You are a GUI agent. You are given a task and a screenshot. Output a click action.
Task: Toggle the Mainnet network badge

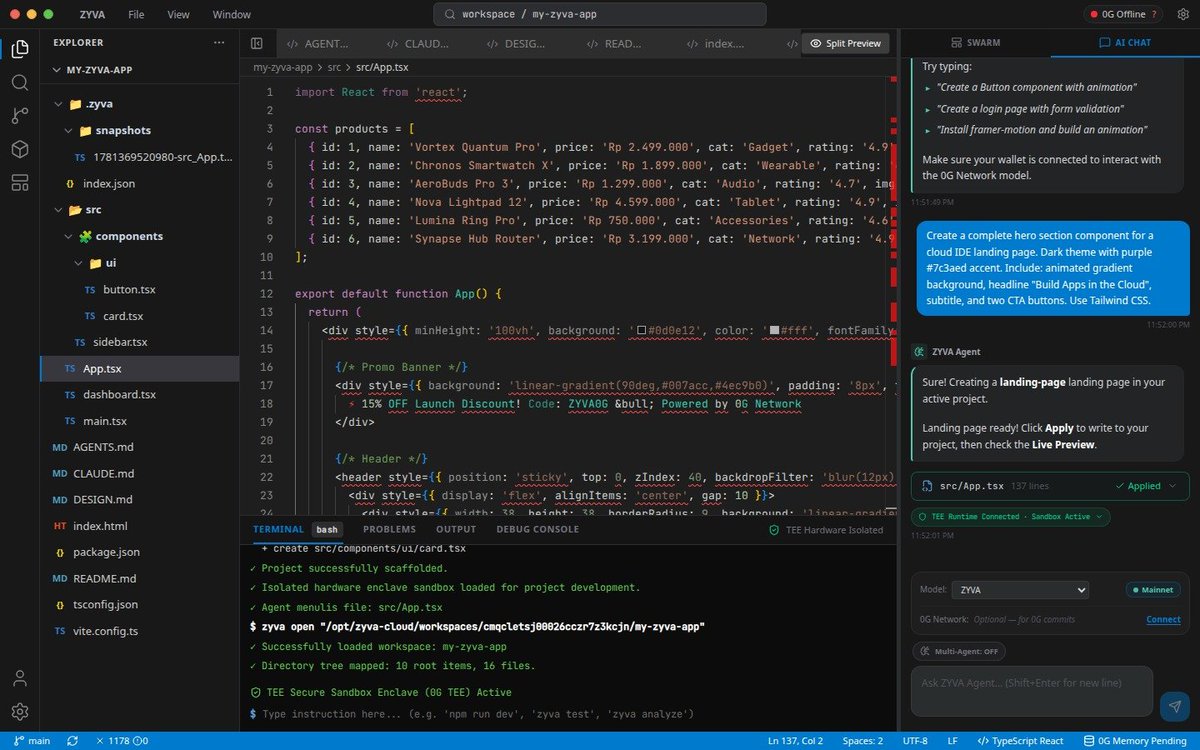tap(1152, 590)
